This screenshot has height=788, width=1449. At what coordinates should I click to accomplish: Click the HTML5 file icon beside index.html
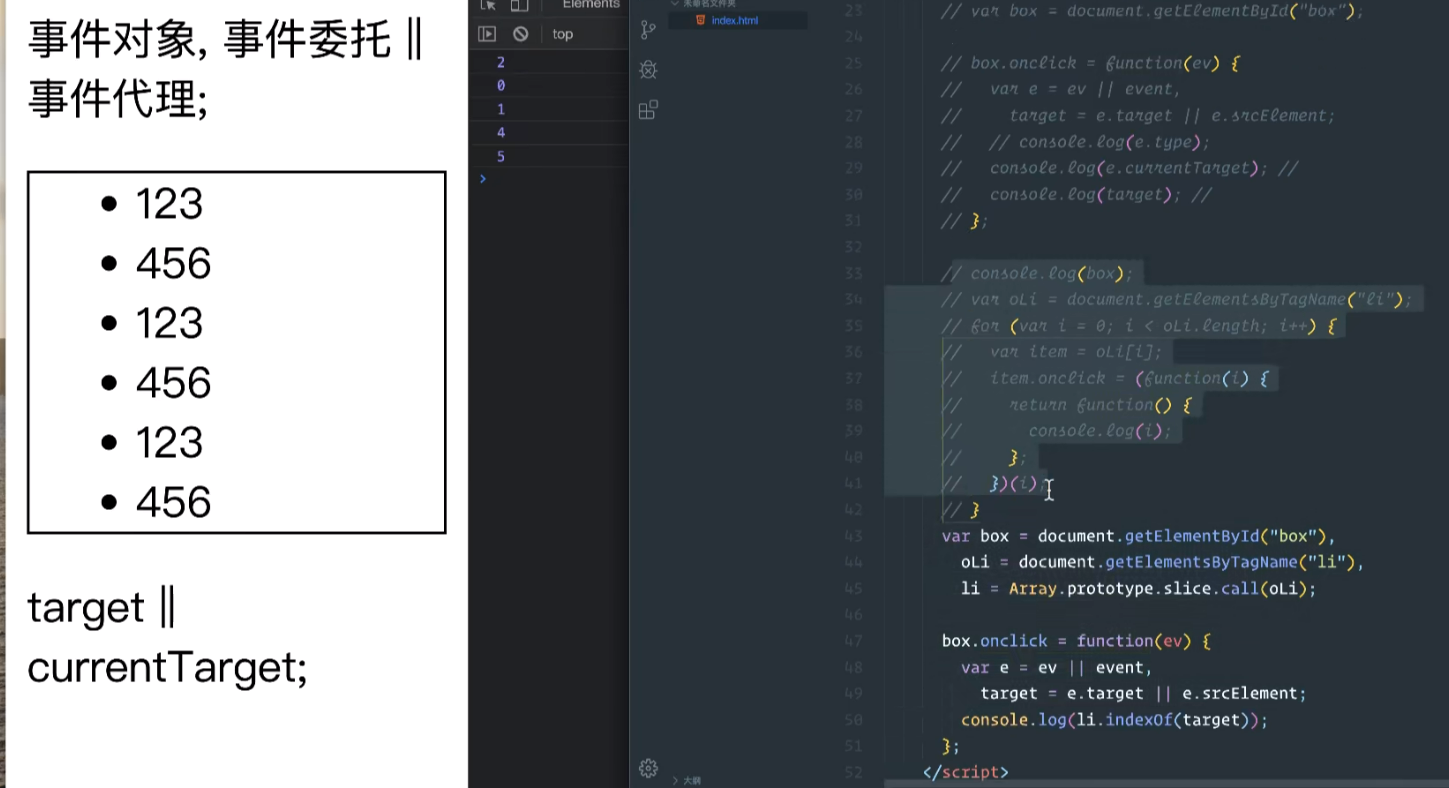click(x=700, y=20)
